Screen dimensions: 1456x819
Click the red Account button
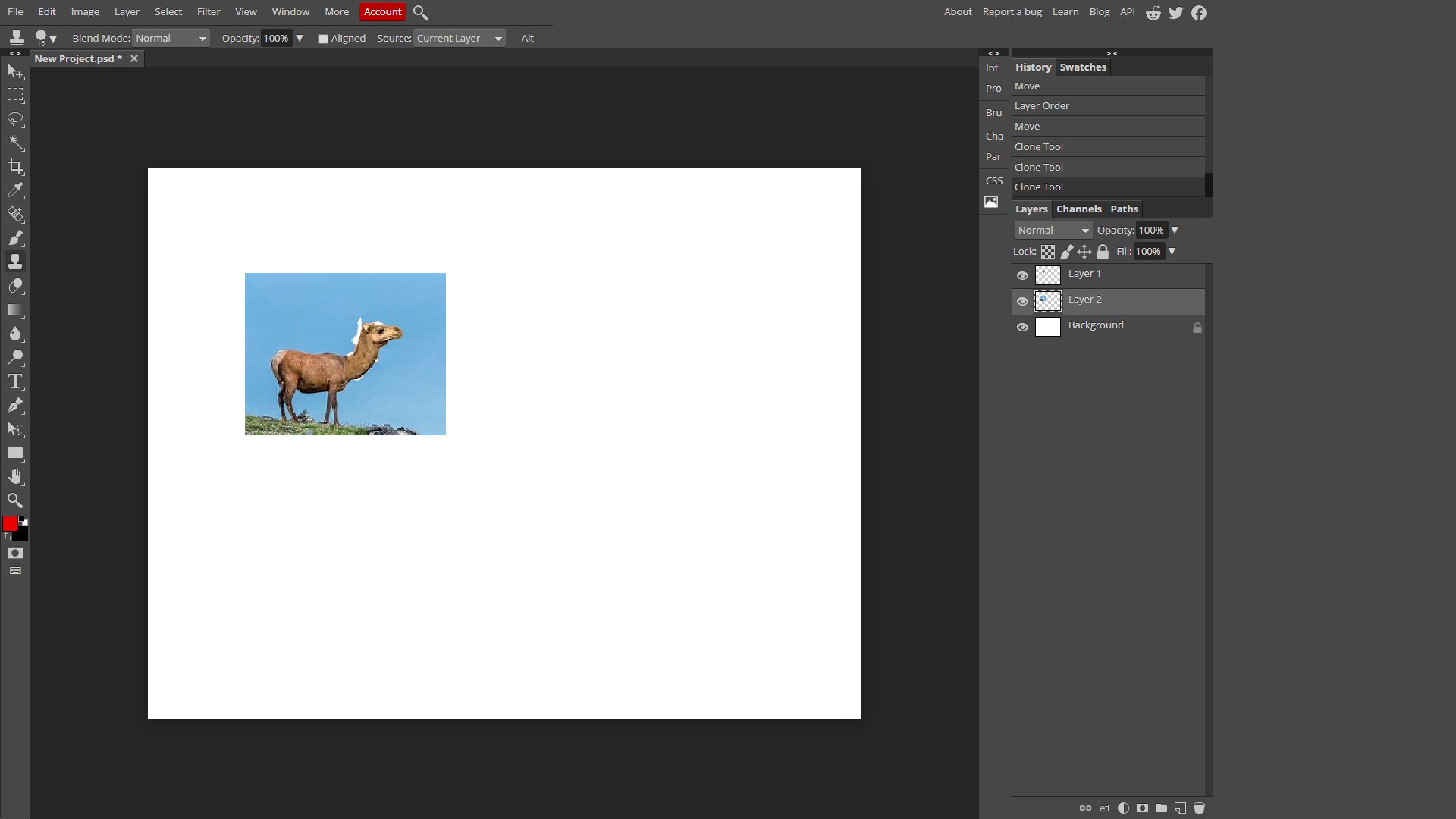[382, 12]
